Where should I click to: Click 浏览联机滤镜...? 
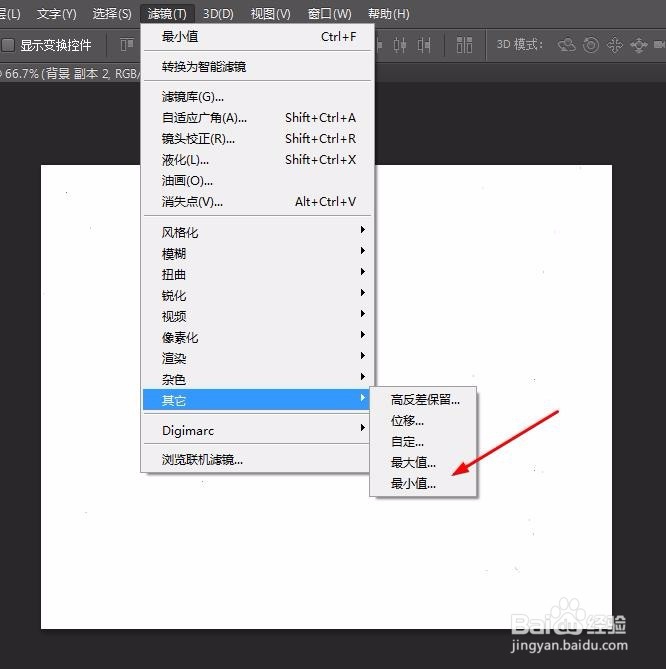(x=258, y=460)
